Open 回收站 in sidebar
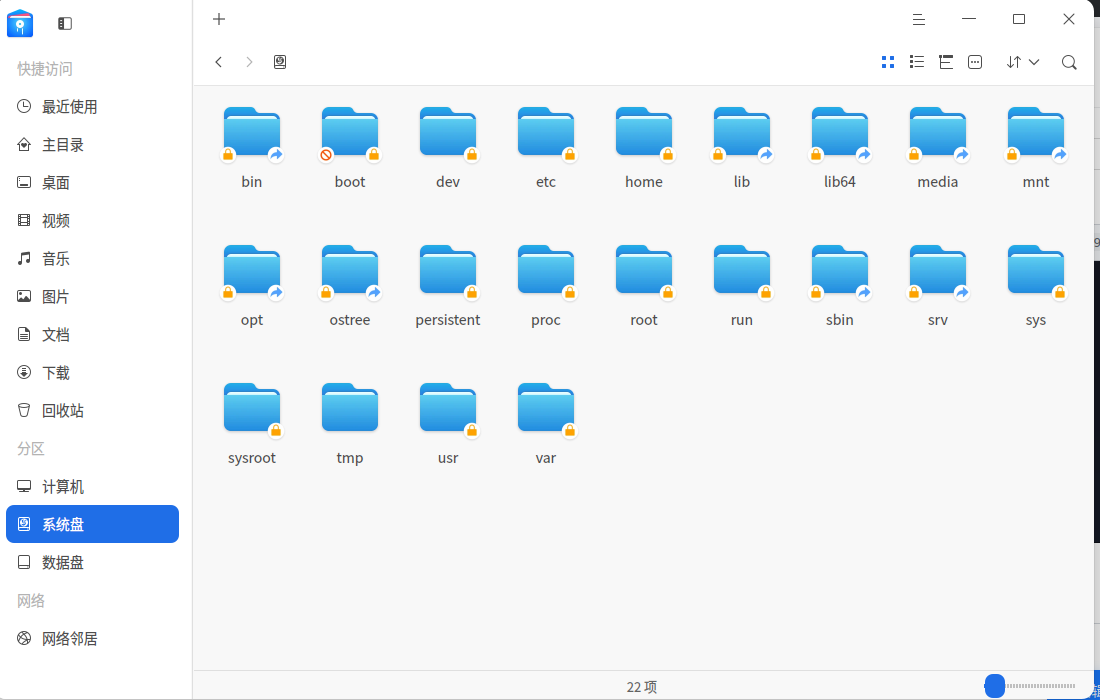Image resolution: width=1100 pixels, height=700 pixels. [x=62, y=411]
